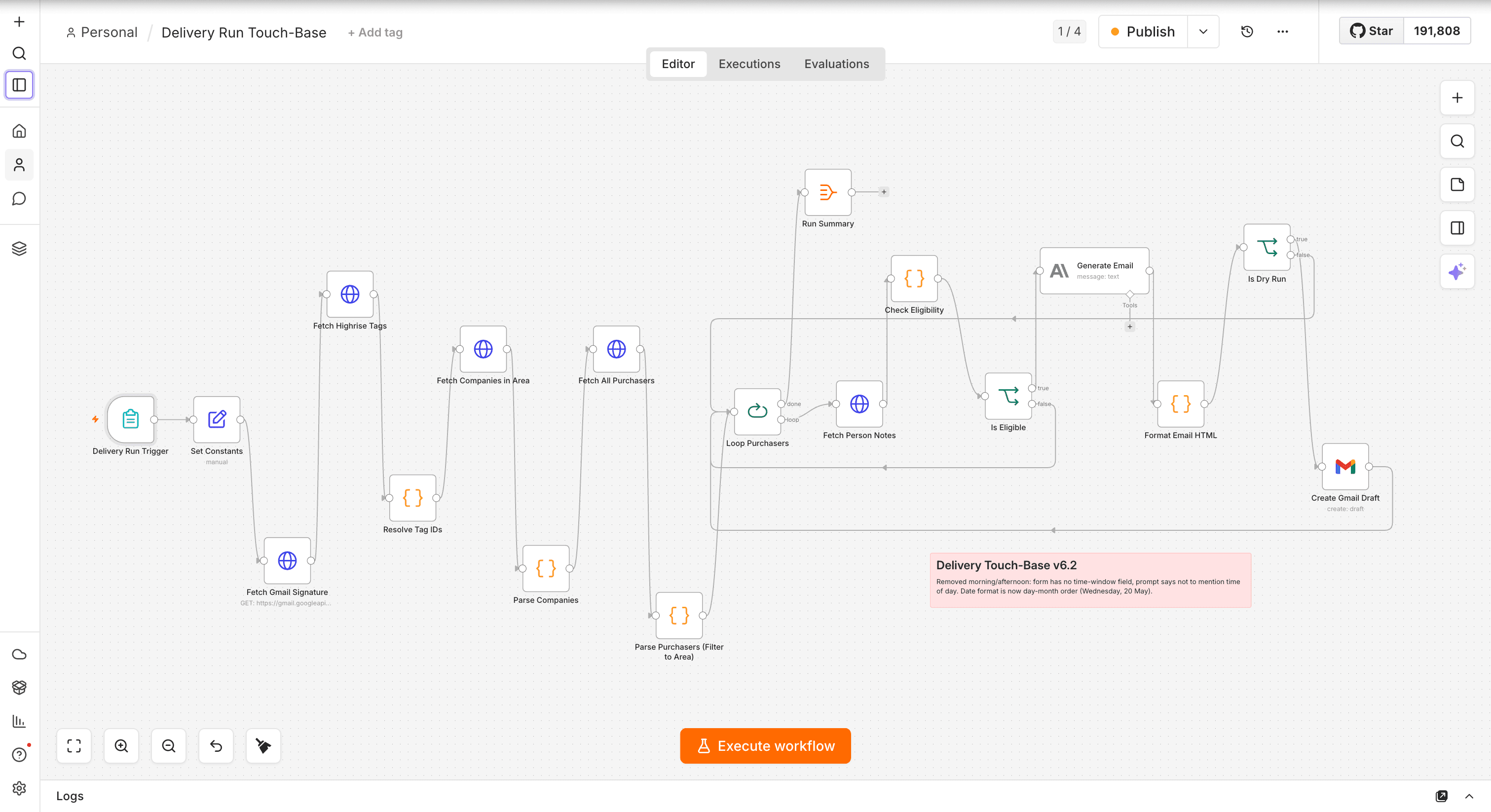The height and width of the screenshot is (812, 1491).
Task: Select the Resolve Tag IDs code node
Action: point(412,498)
